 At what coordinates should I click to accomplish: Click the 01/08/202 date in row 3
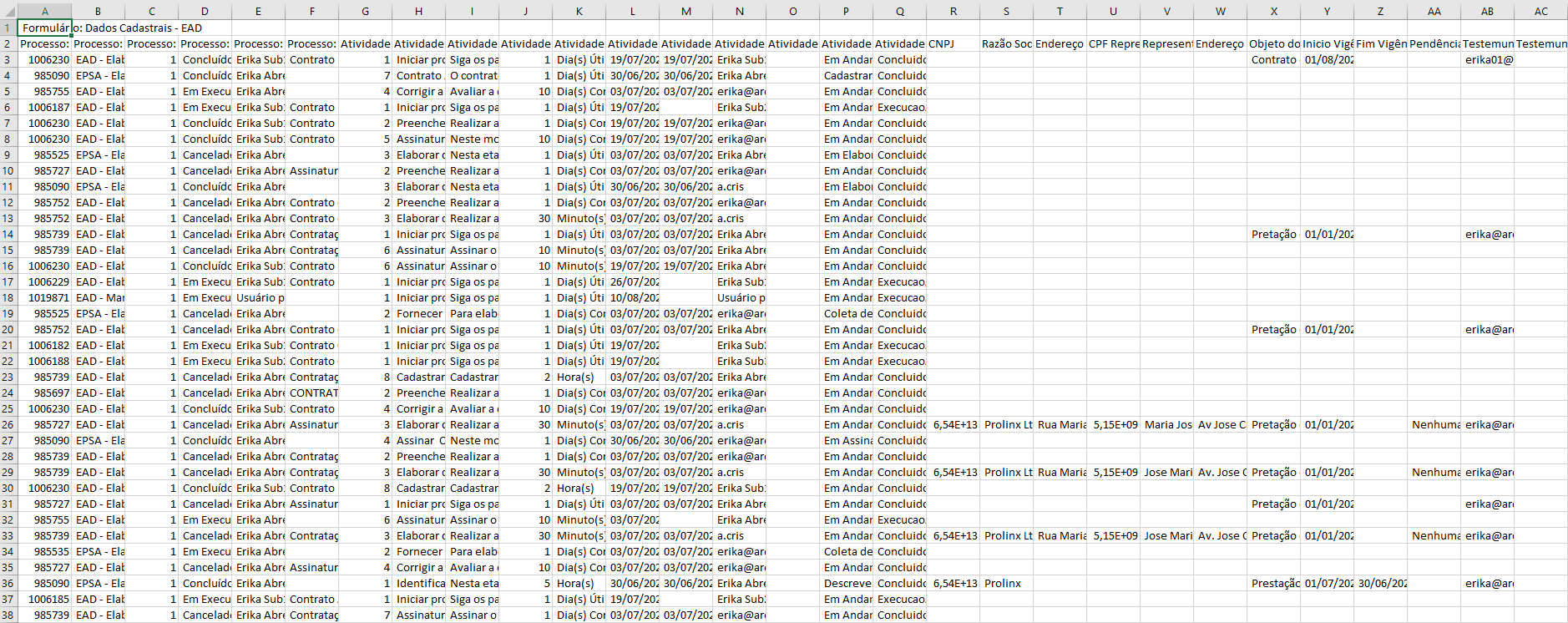point(1327,59)
